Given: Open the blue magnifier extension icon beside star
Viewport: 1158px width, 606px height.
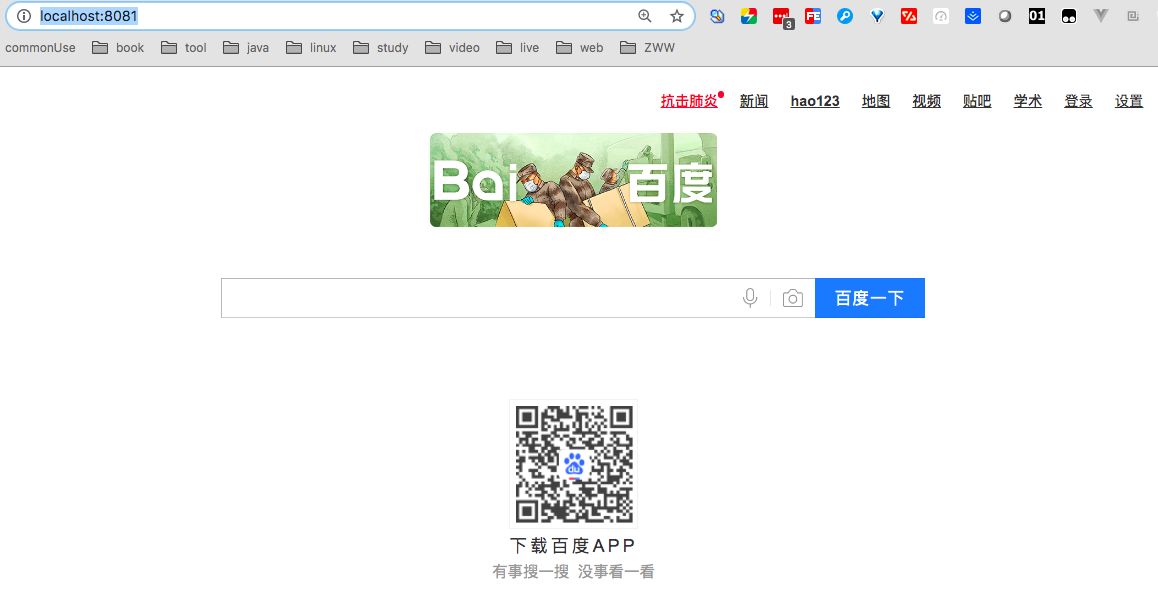Looking at the screenshot, I should [717, 16].
